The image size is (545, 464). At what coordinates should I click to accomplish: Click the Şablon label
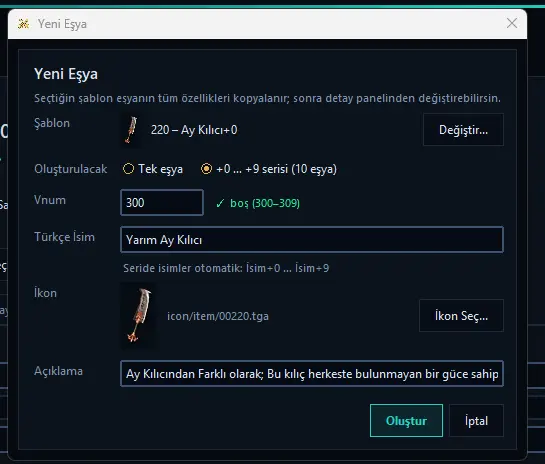click(52, 123)
